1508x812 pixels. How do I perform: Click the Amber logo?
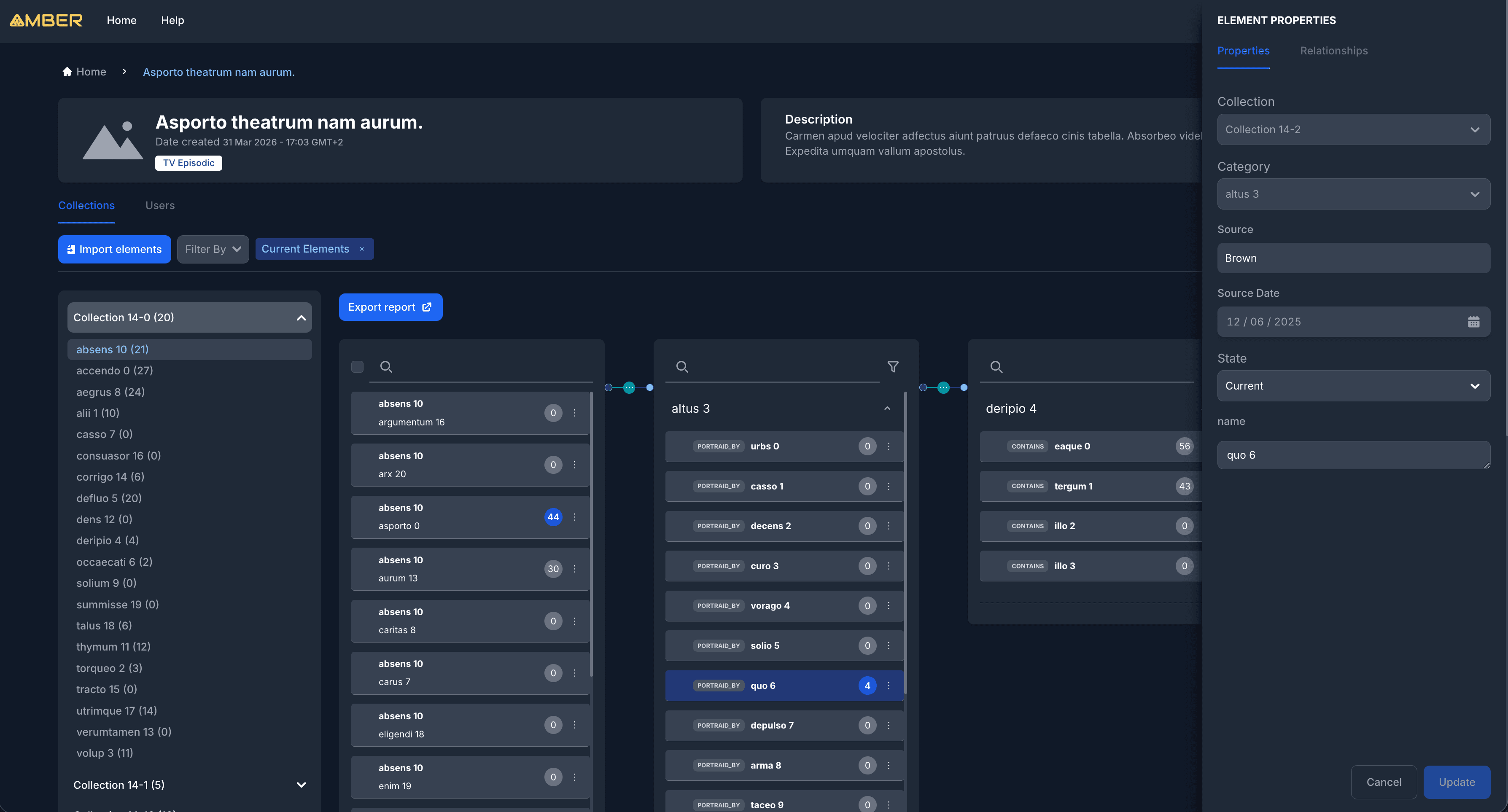pos(45,20)
